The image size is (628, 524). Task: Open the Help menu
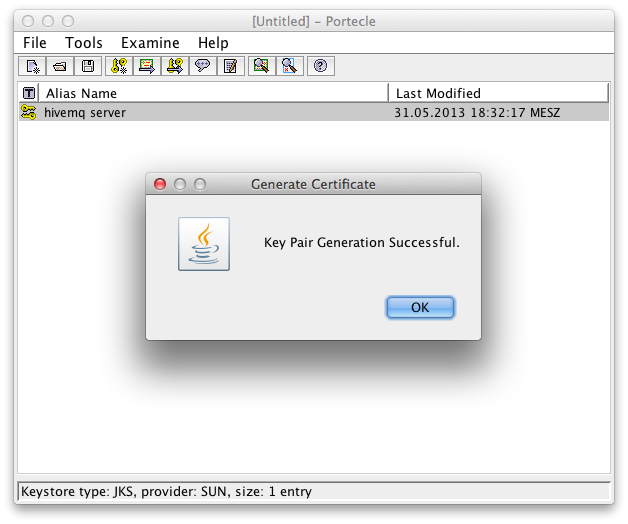[x=213, y=43]
